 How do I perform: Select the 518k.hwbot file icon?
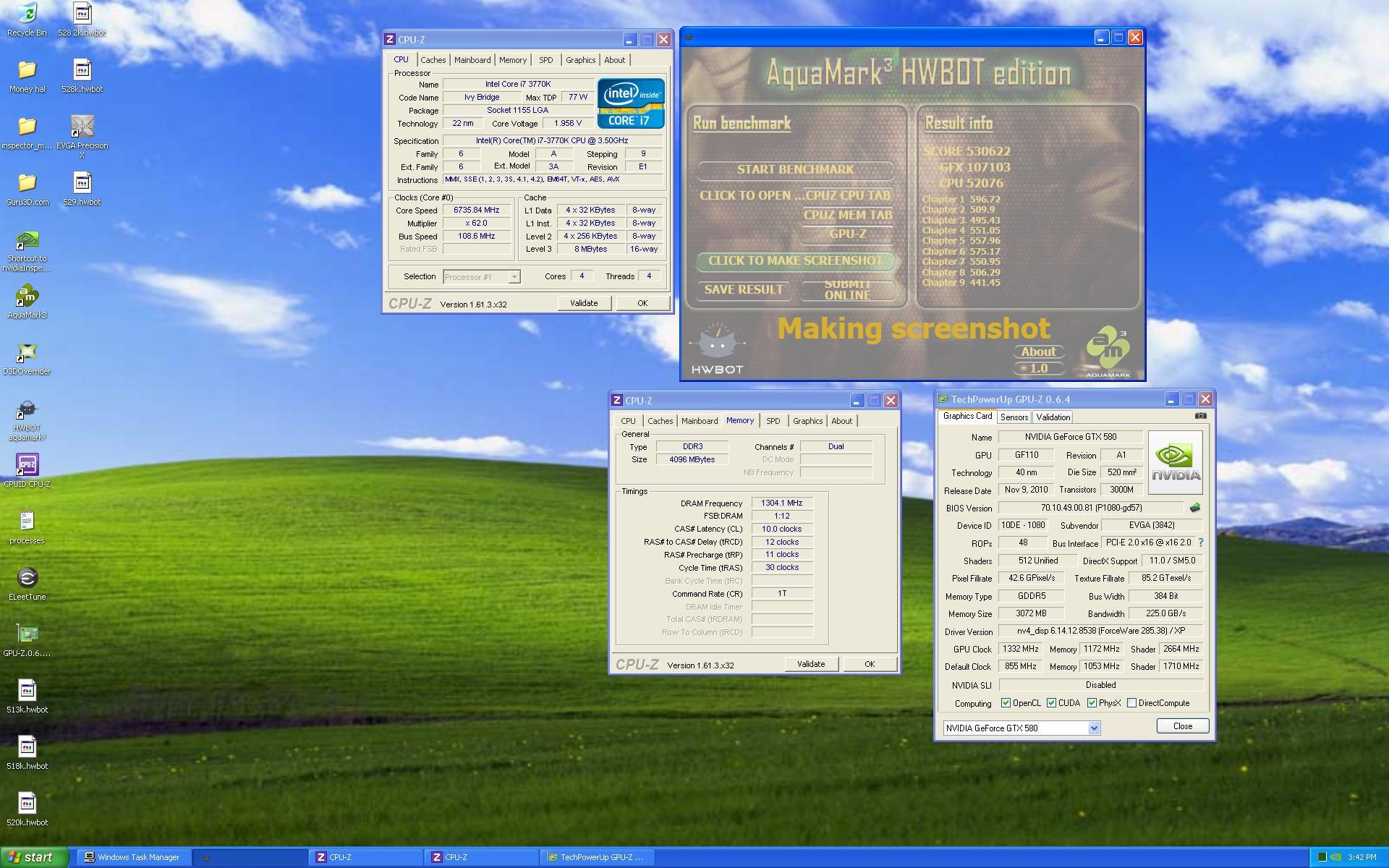click(x=27, y=753)
